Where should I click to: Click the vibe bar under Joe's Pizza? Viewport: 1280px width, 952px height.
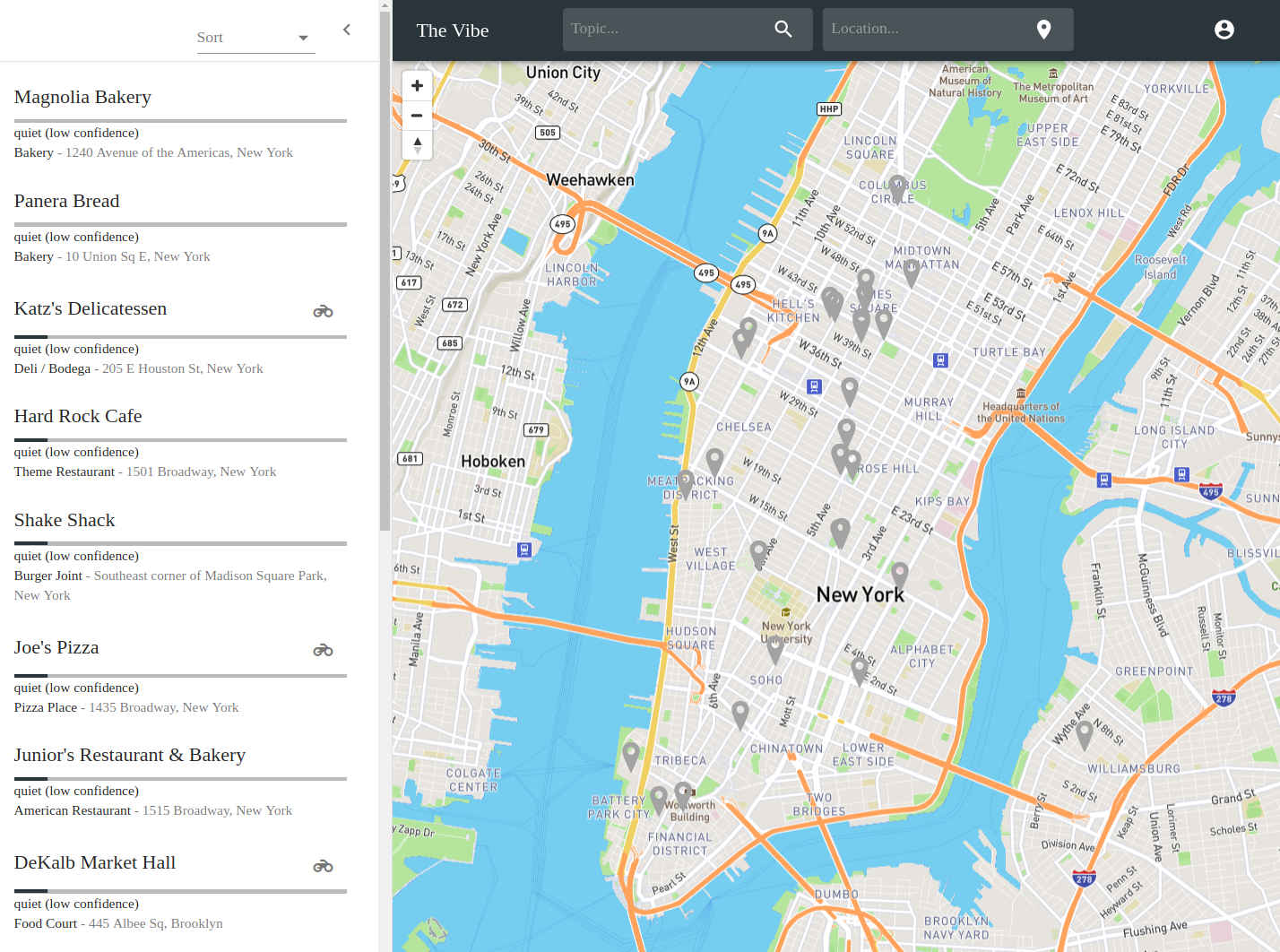click(180, 675)
